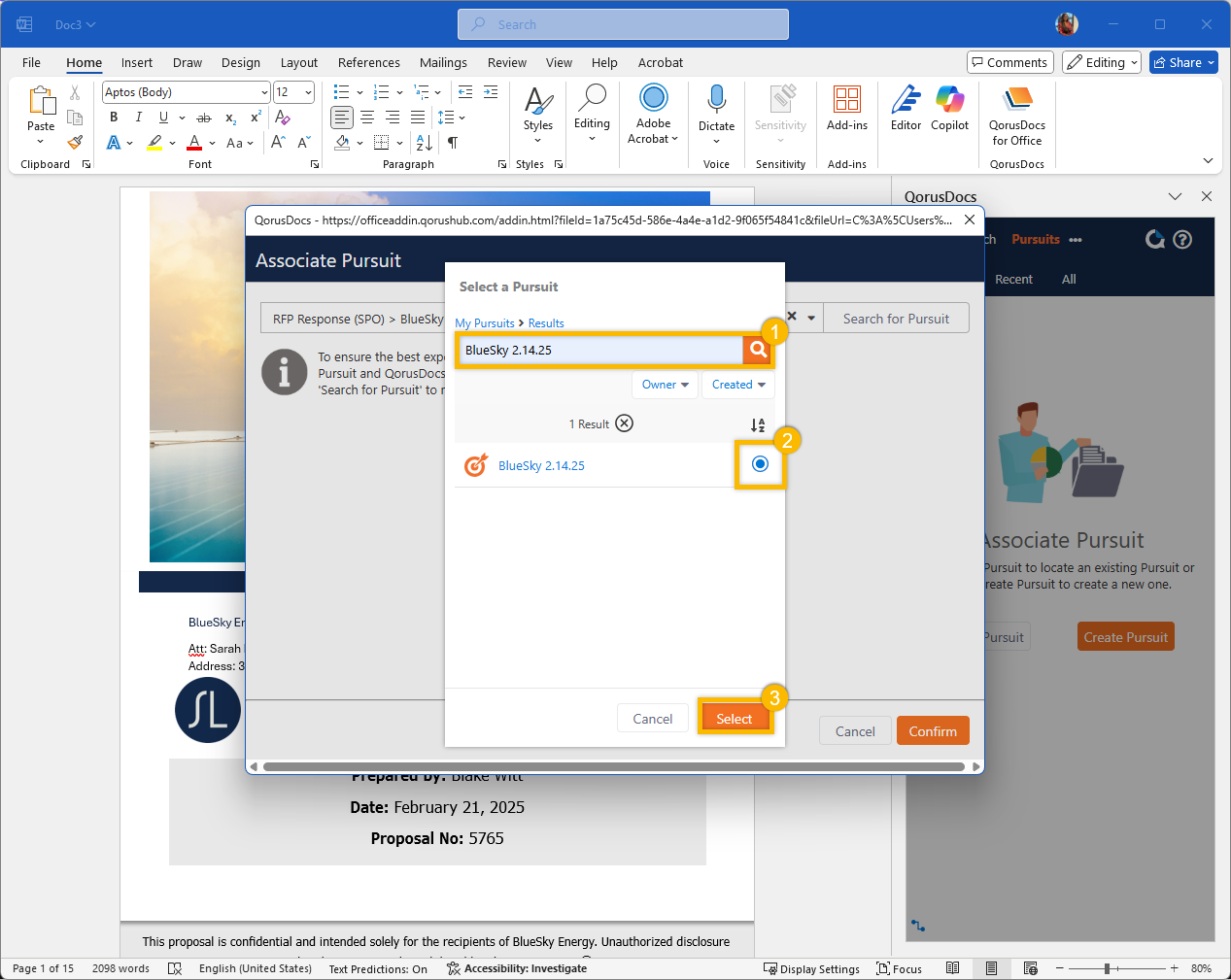Image resolution: width=1231 pixels, height=980 pixels.
Task: Click the zoom slider in status bar
Action: (x=1108, y=968)
